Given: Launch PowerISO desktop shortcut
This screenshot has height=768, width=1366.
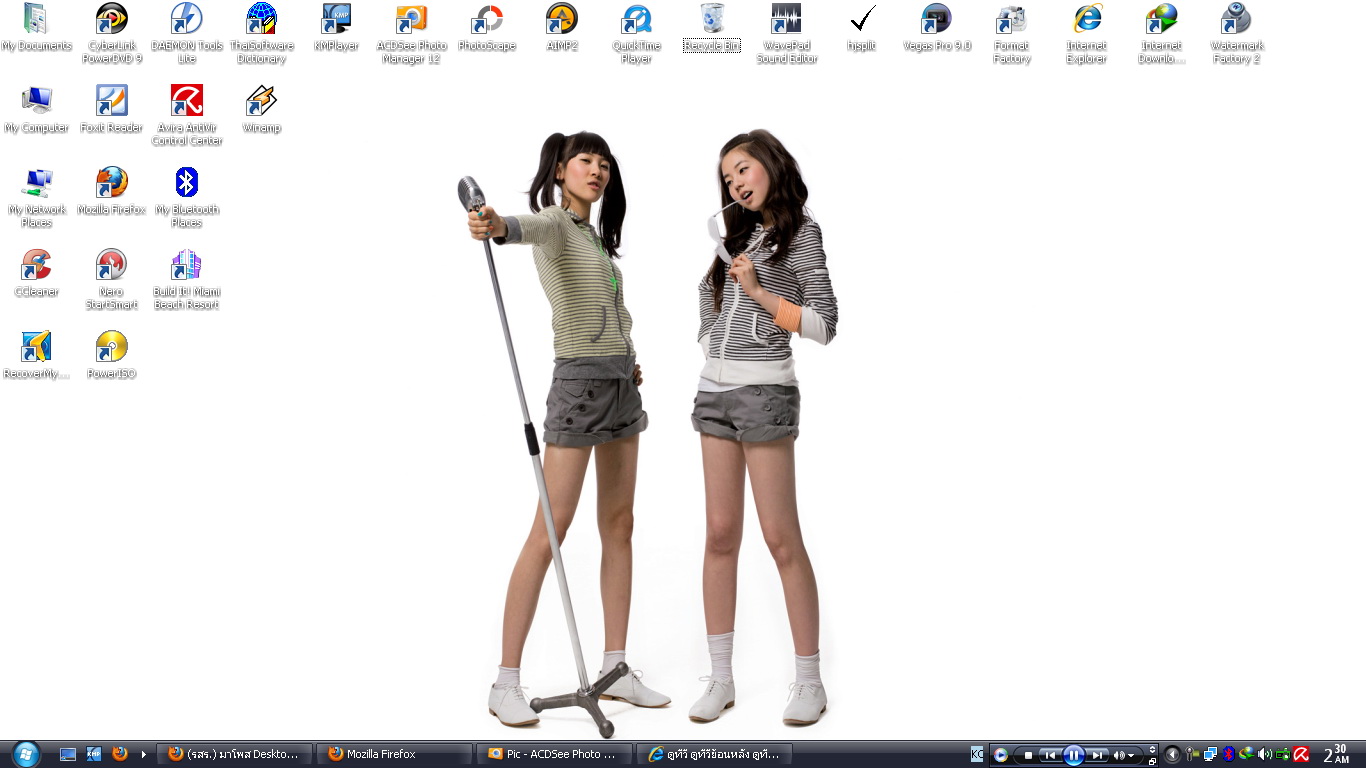Looking at the screenshot, I should (112, 356).
